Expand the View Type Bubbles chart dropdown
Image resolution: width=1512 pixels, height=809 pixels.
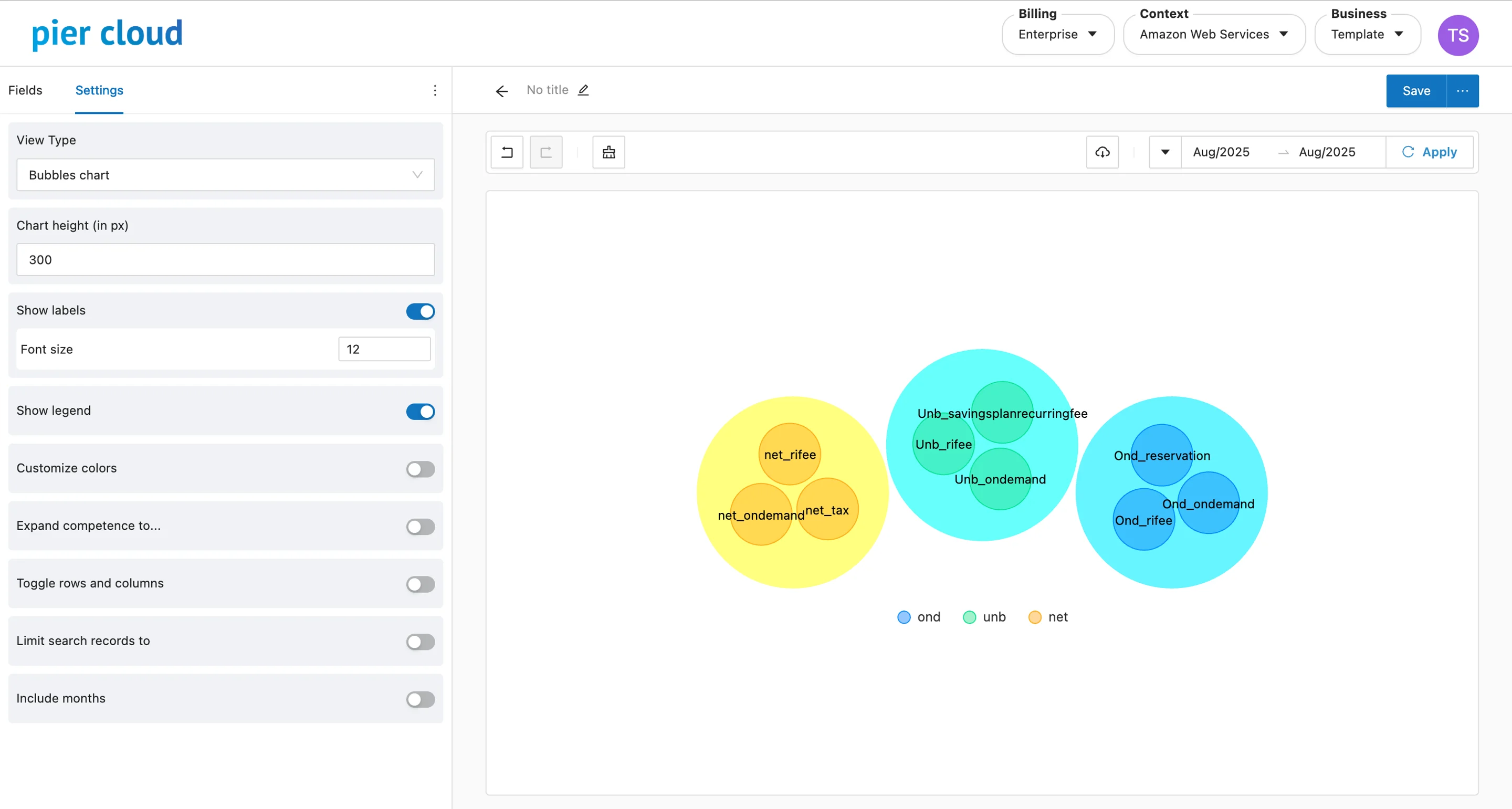click(x=225, y=175)
